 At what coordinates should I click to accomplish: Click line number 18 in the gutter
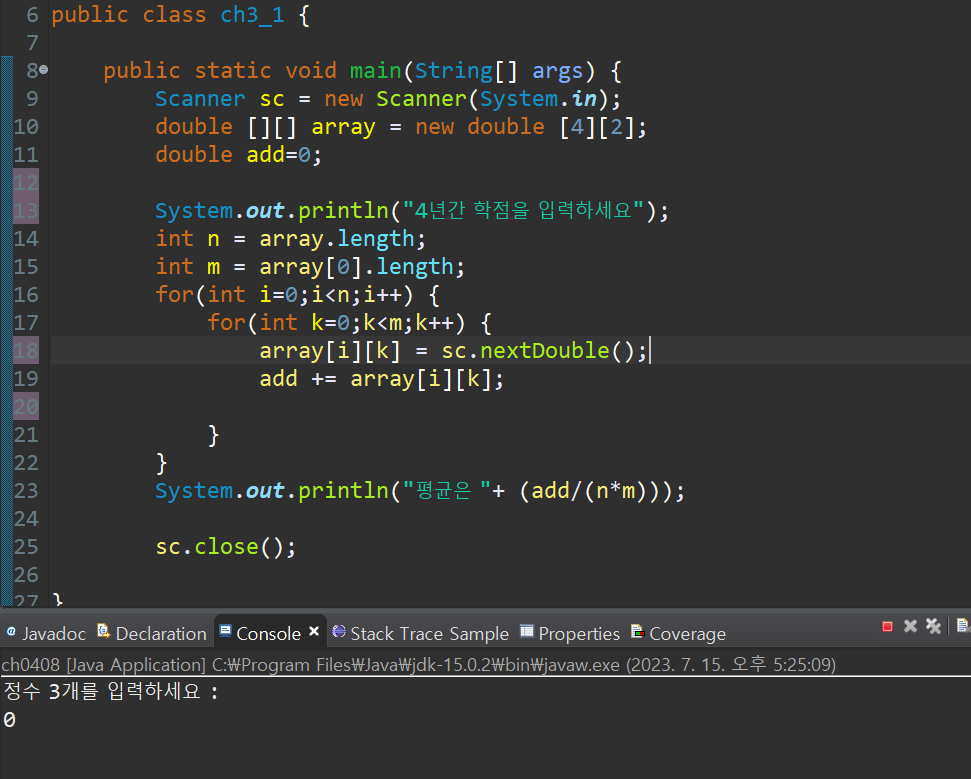coord(26,350)
